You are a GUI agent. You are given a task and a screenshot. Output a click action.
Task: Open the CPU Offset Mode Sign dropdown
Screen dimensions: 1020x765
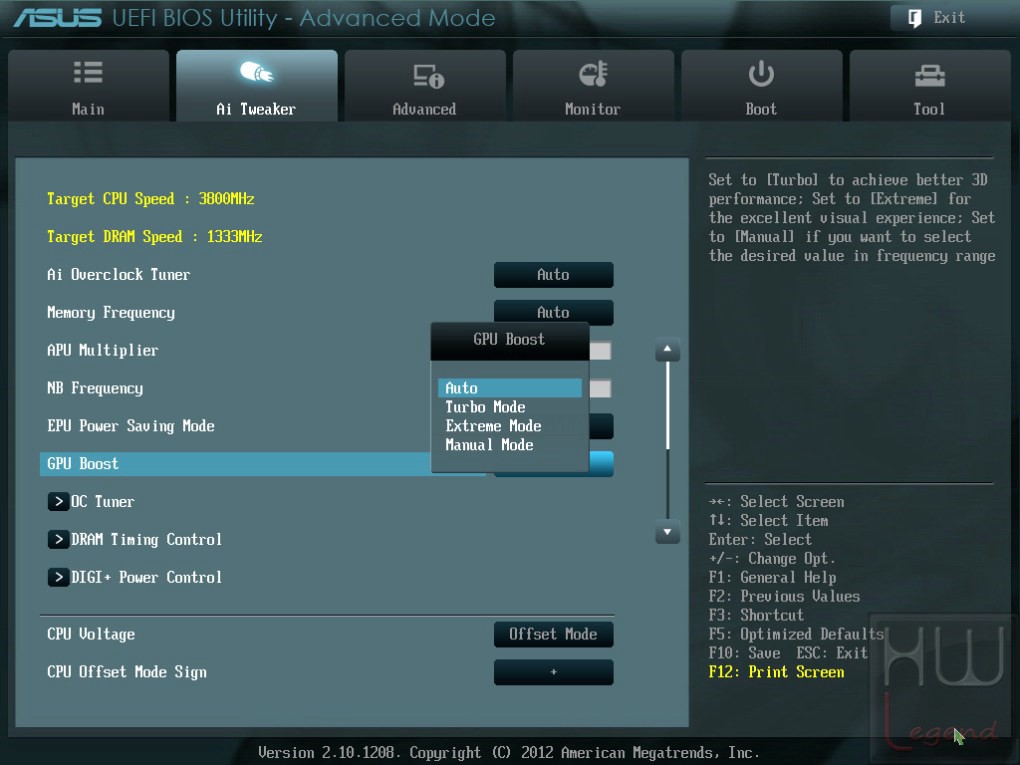tap(554, 672)
